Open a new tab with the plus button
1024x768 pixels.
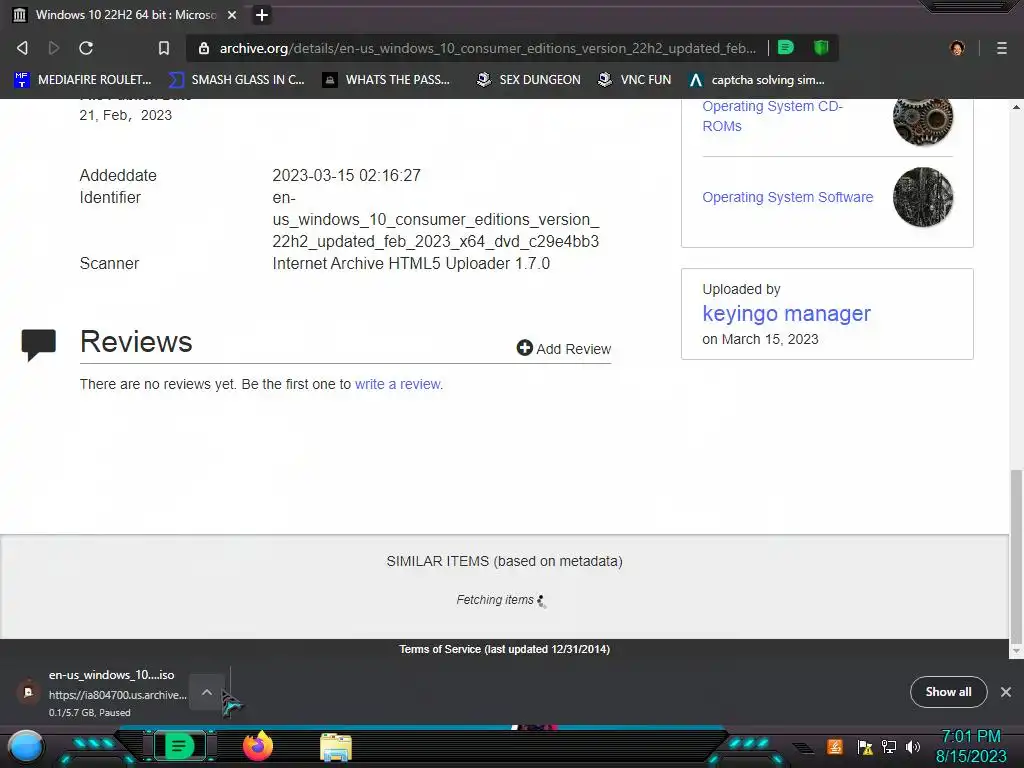pyautogui.click(x=261, y=14)
